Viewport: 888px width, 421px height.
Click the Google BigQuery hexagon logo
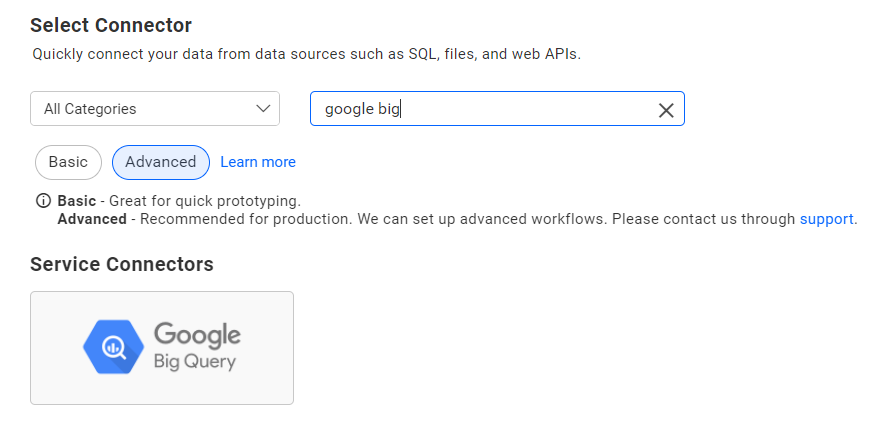(x=113, y=347)
